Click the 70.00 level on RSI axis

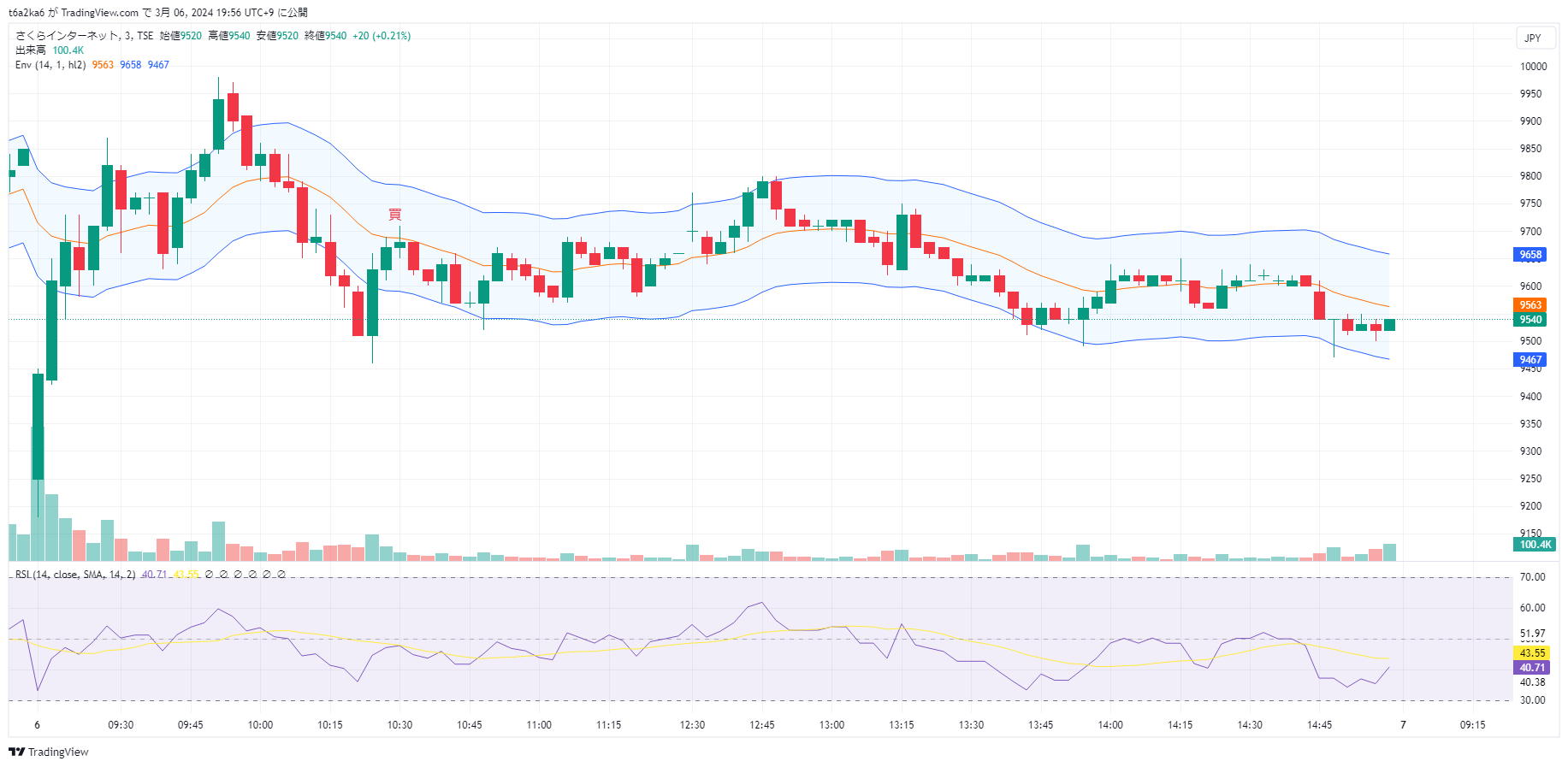1532,577
